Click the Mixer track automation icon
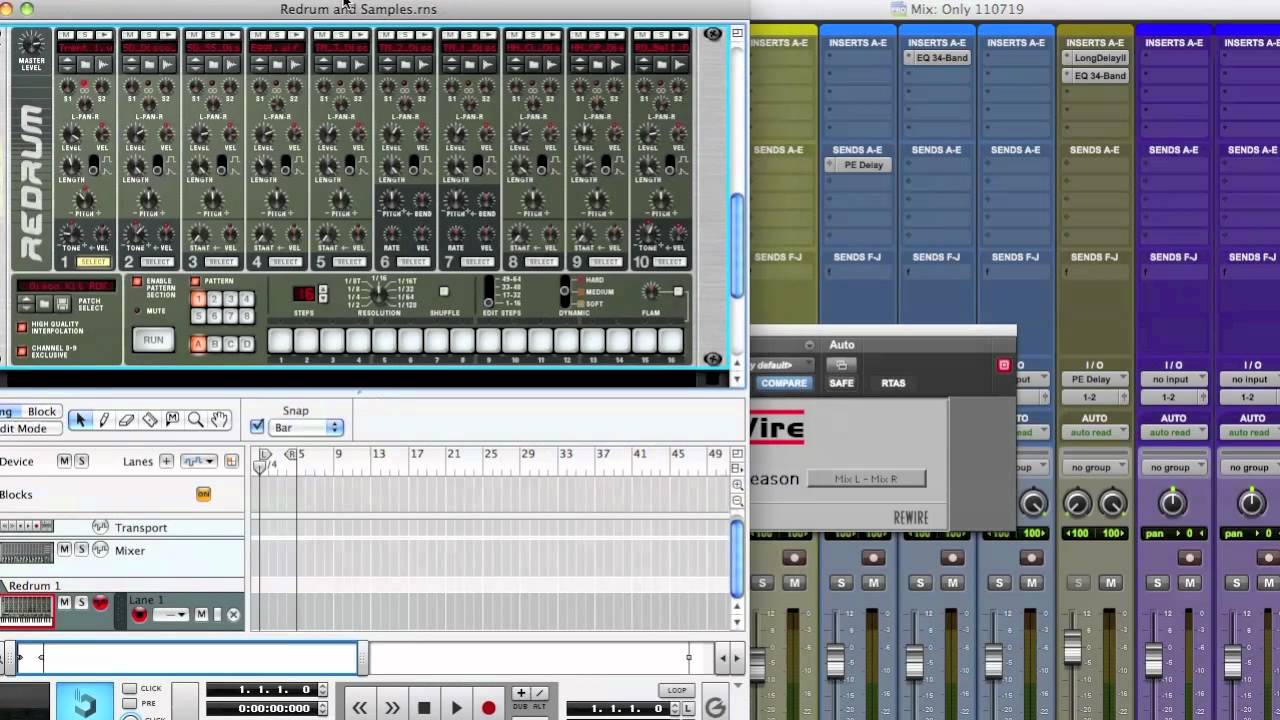1280x720 pixels. coord(100,550)
